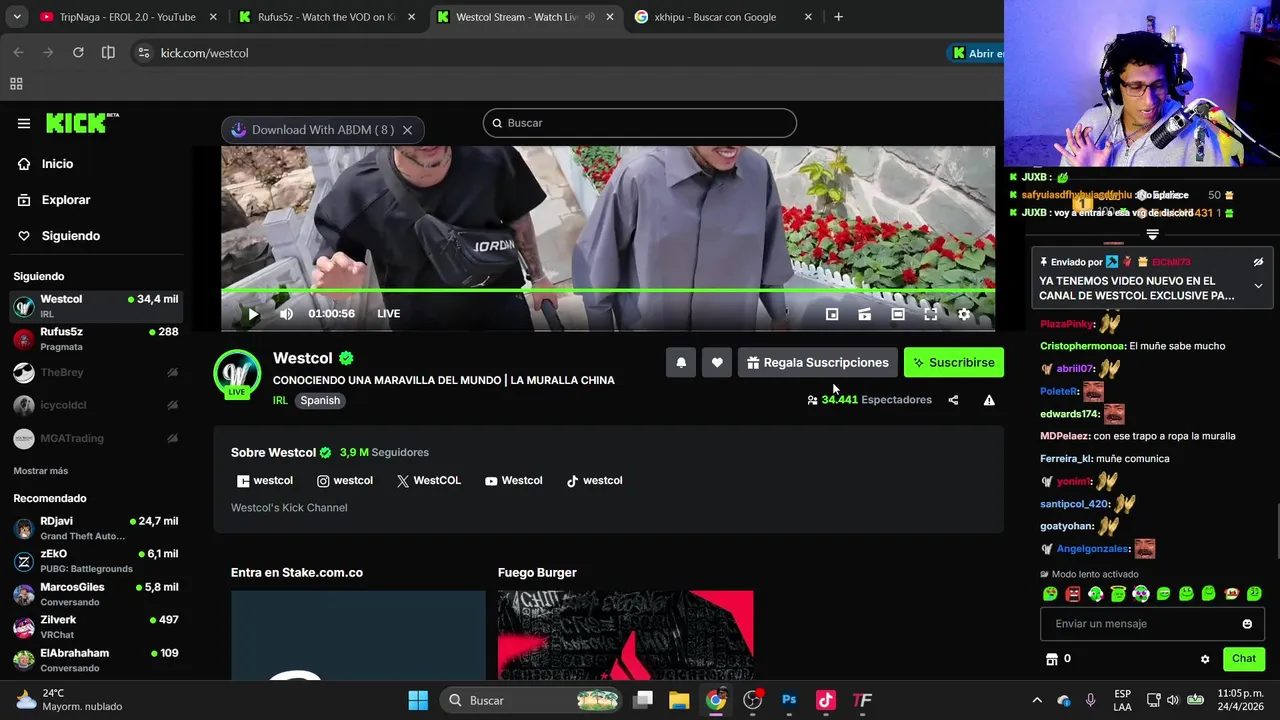The image size is (1280, 720).
Task: Open the browser apps grid icon
Action: (x=16, y=84)
